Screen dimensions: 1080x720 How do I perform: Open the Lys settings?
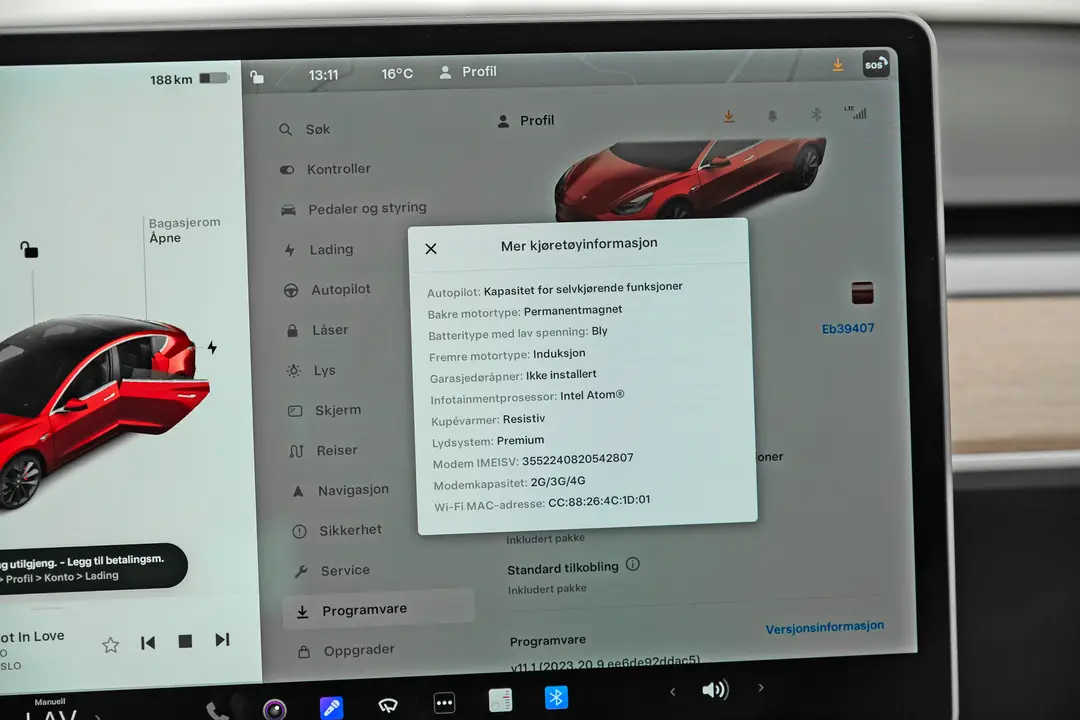311,371
